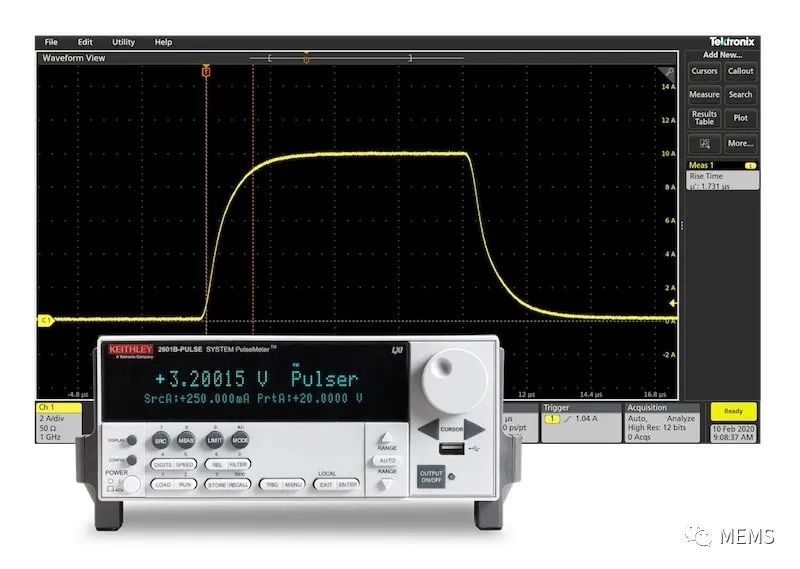800x569 pixels.
Task: Click the DIGITS key
Action: tap(163, 465)
